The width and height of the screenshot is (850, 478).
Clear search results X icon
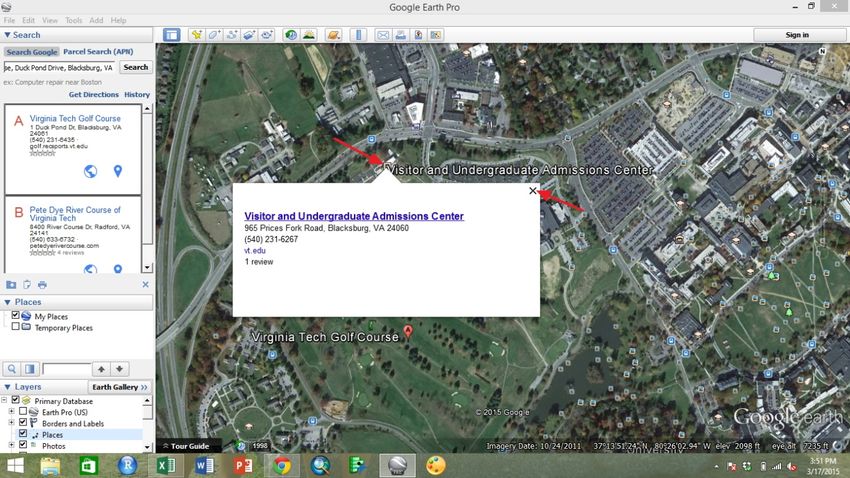[x=145, y=285]
